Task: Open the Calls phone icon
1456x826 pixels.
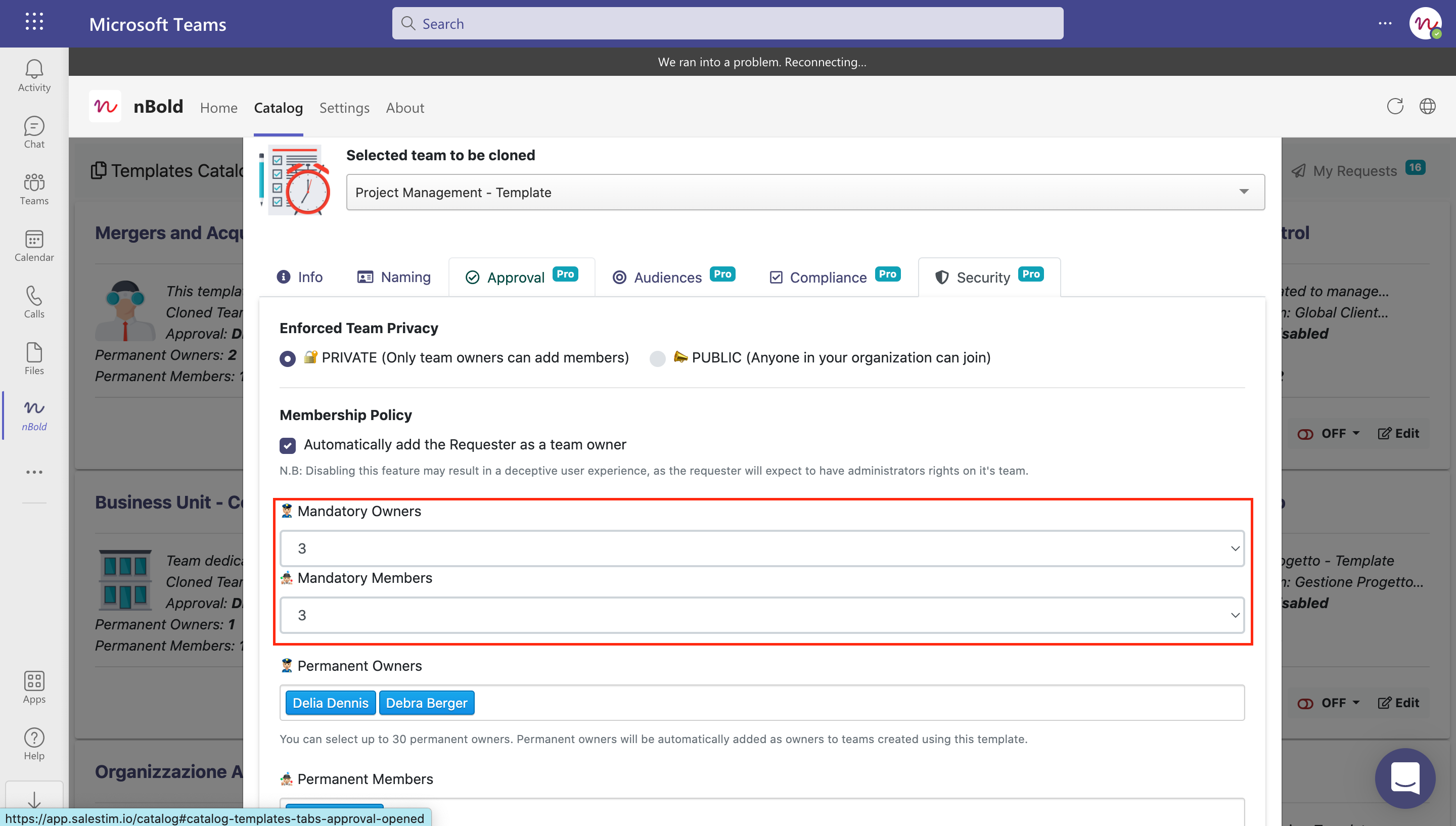Action: (x=34, y=302)
